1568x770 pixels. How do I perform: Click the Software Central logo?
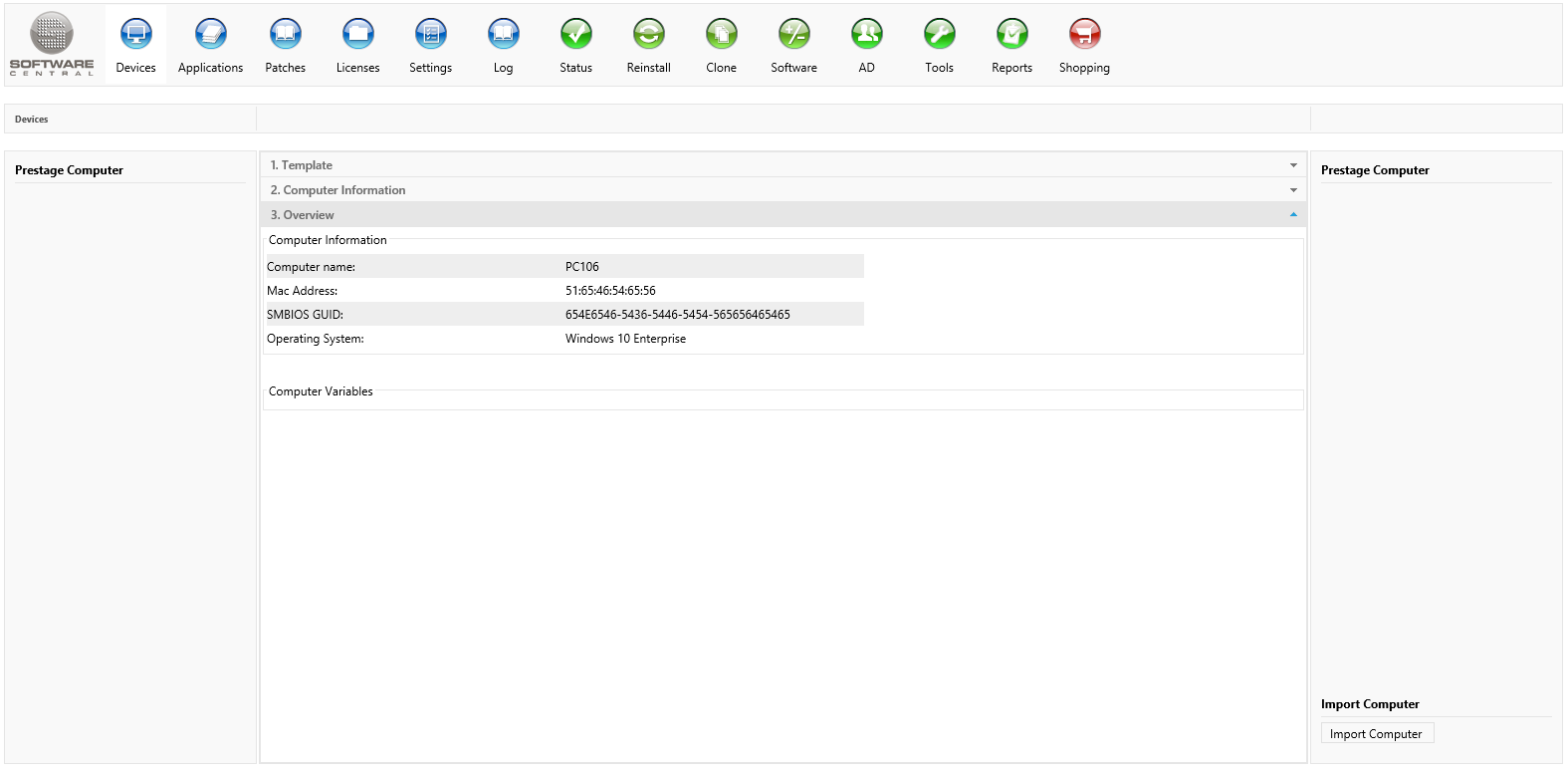(52, 44)
